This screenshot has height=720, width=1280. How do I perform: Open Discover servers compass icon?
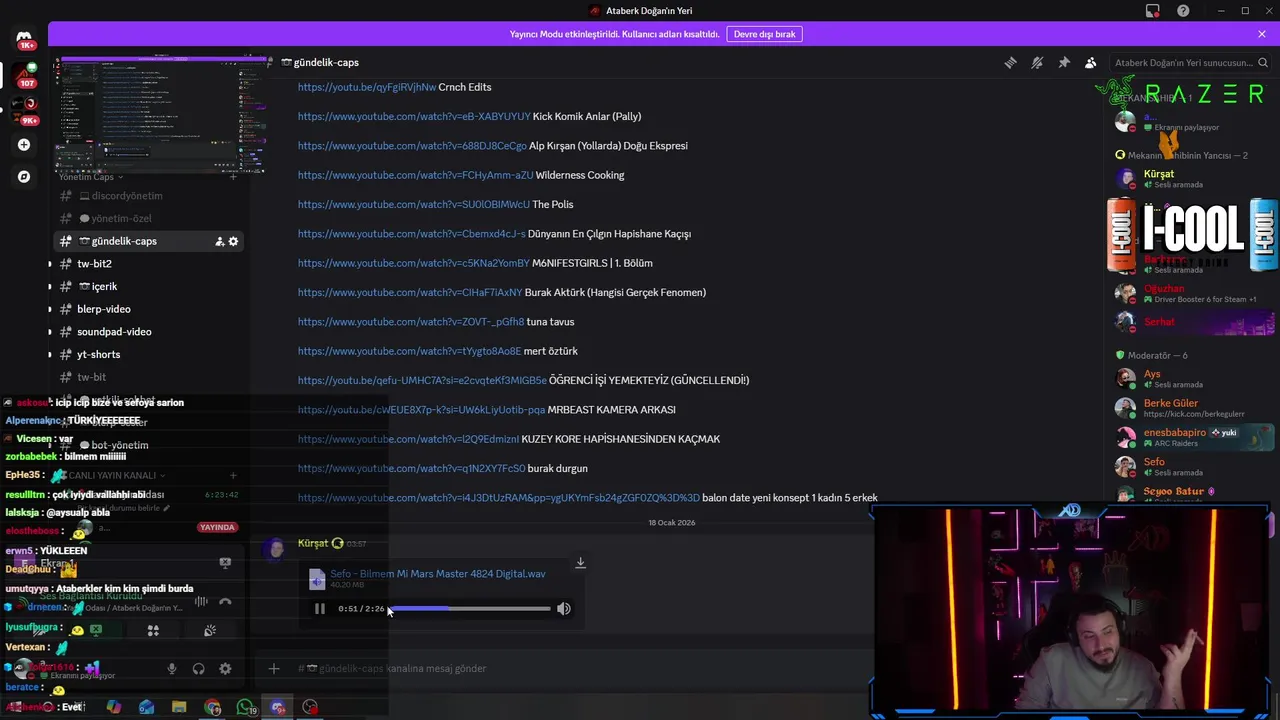tap(24, 177)
